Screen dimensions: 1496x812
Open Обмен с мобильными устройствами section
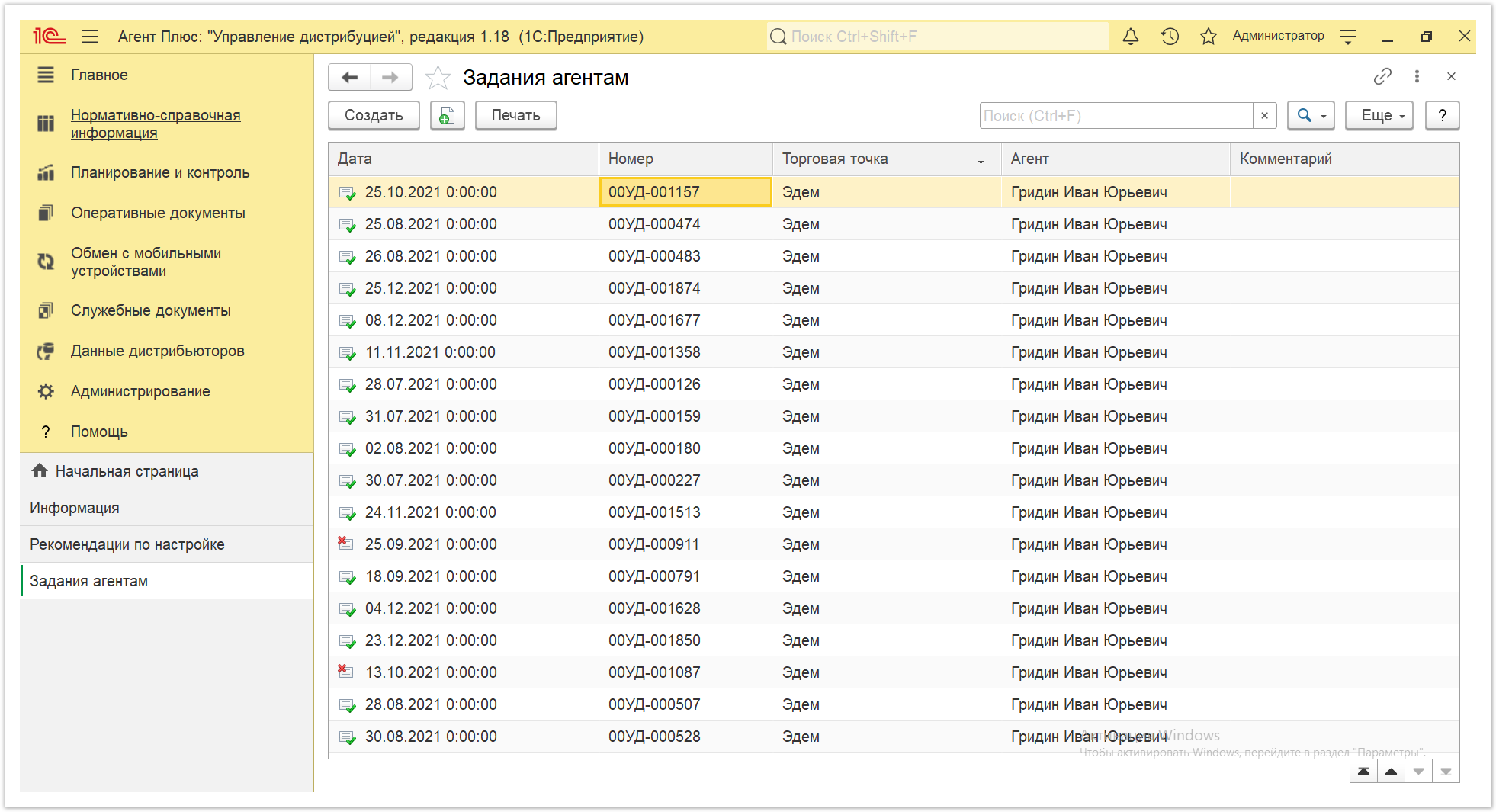pos(146,262)
